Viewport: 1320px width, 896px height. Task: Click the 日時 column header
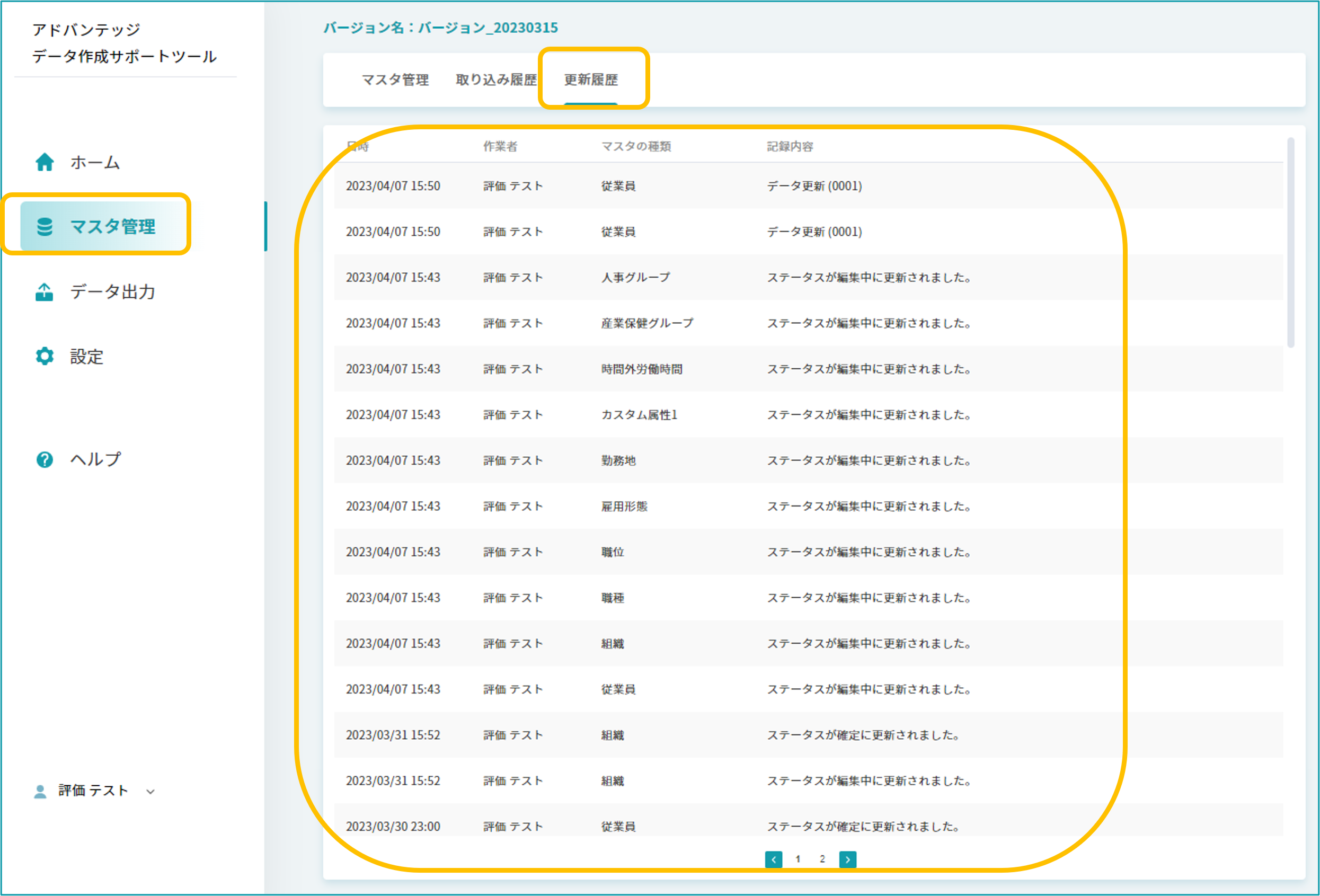point(358,146)
